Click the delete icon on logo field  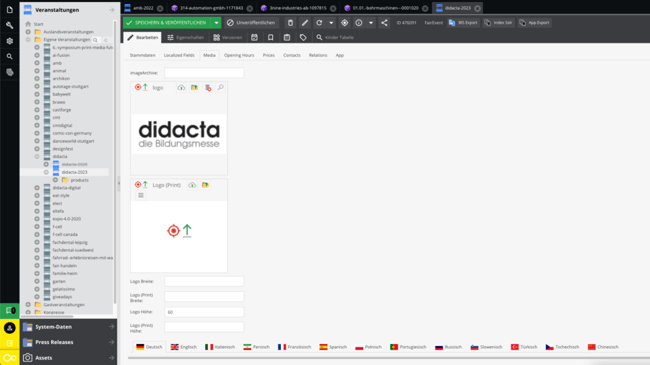click(208, 88)
